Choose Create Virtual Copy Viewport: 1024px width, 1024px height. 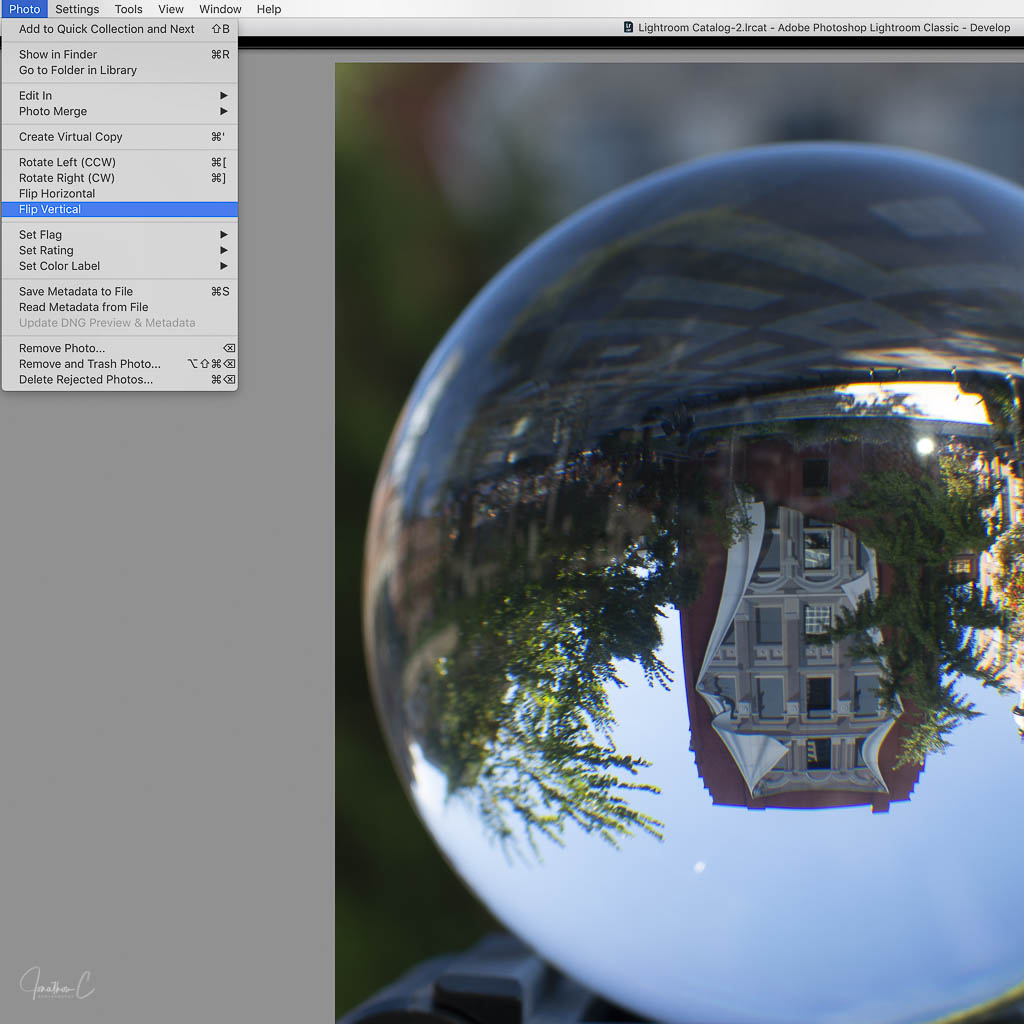pos(71,137)
